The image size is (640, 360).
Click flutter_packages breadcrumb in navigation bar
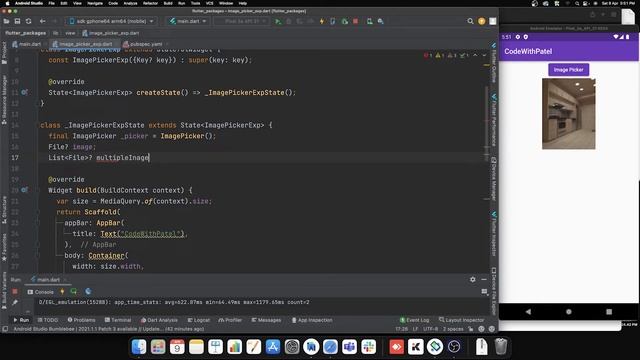[x=25, y=33]
